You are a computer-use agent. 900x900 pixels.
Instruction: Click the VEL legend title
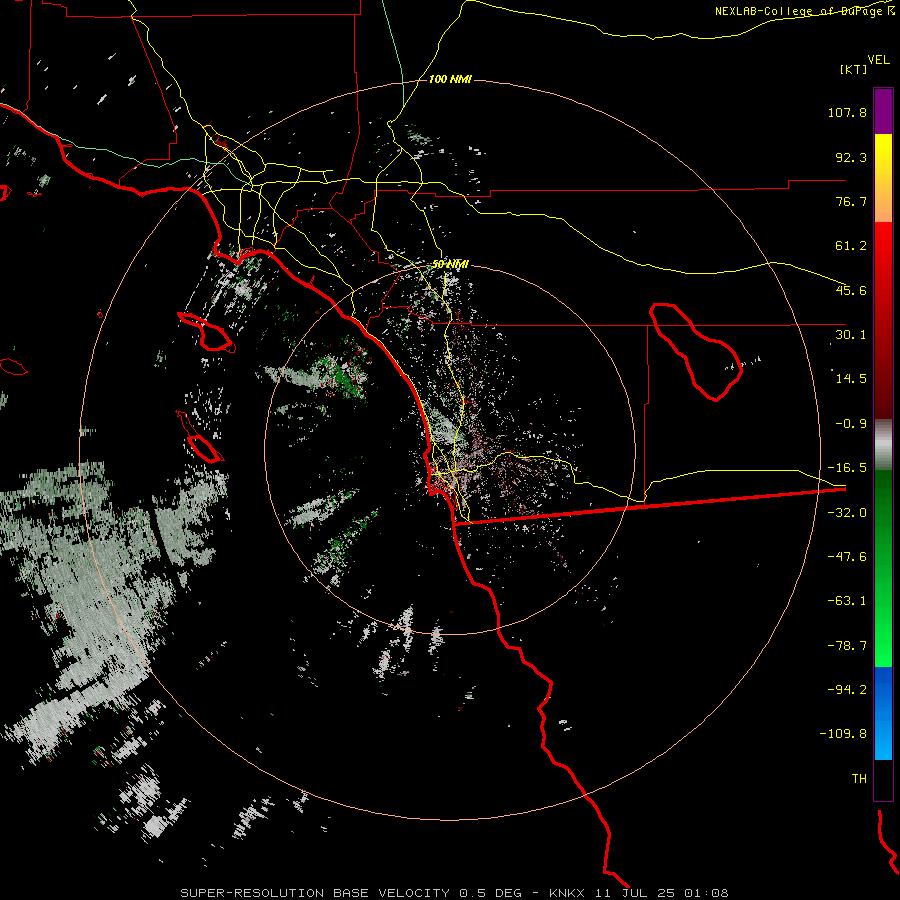click(878, 60)
